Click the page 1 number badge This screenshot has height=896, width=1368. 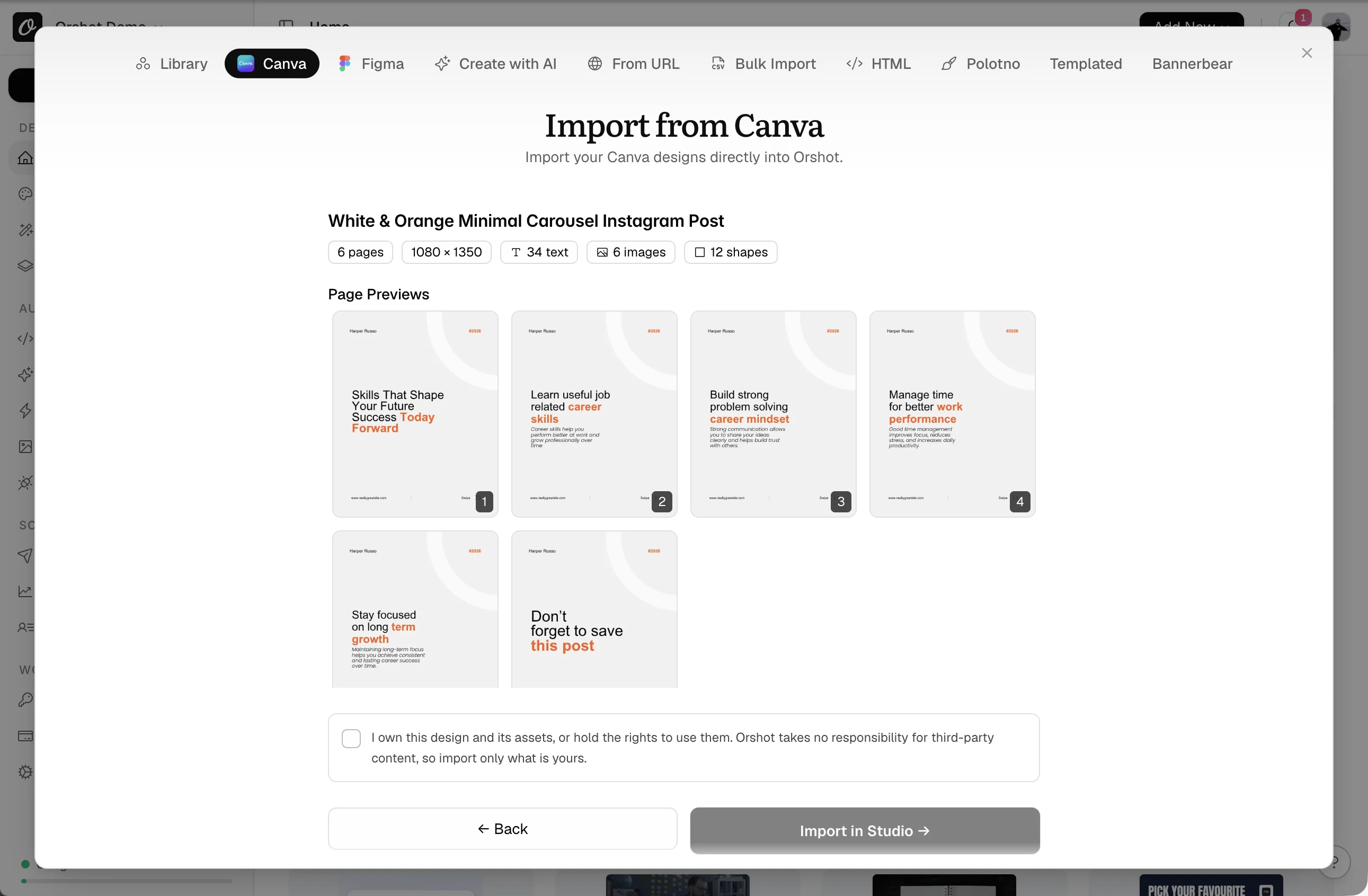point(484,502)
